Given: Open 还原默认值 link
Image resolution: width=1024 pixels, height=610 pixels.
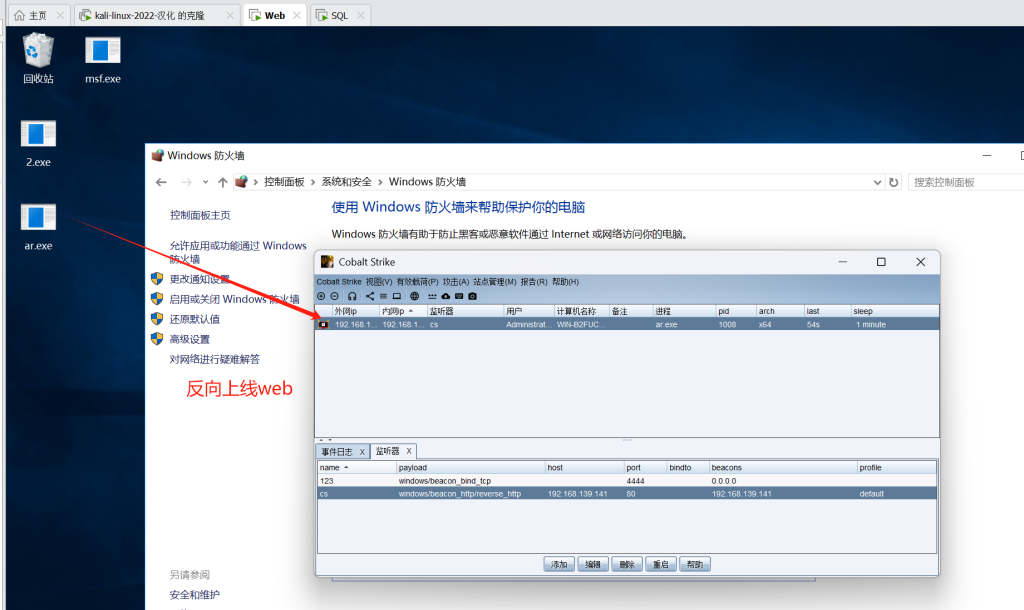Looking at the screenshot, I should click(195, 319).
